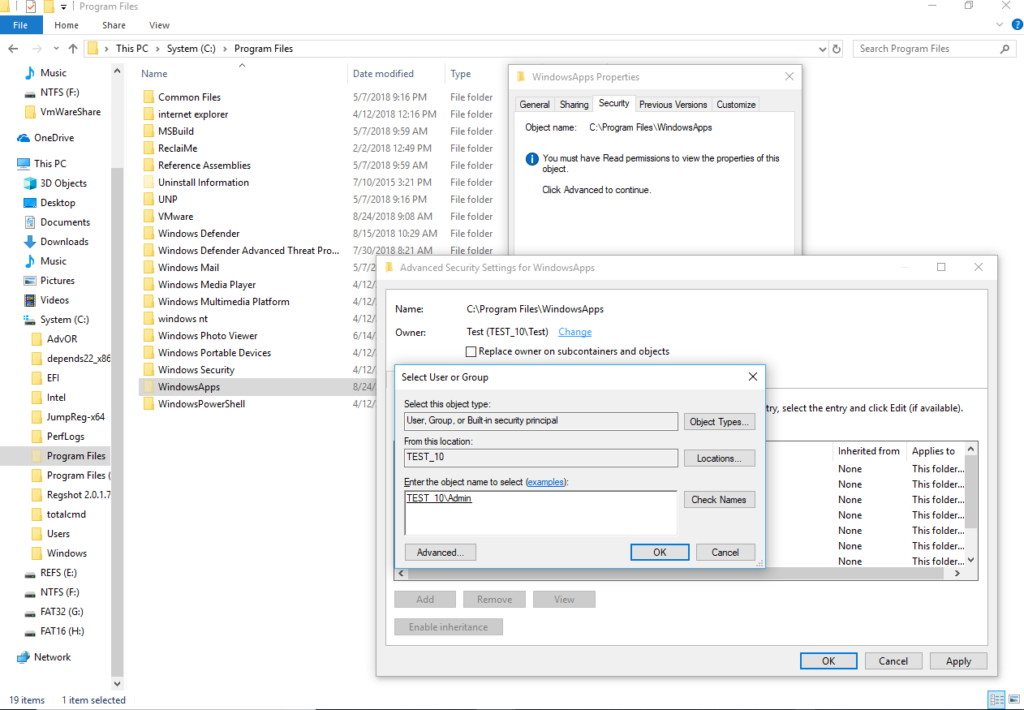Click the Check Names button

pyautogui.click(x=719, y=499)
